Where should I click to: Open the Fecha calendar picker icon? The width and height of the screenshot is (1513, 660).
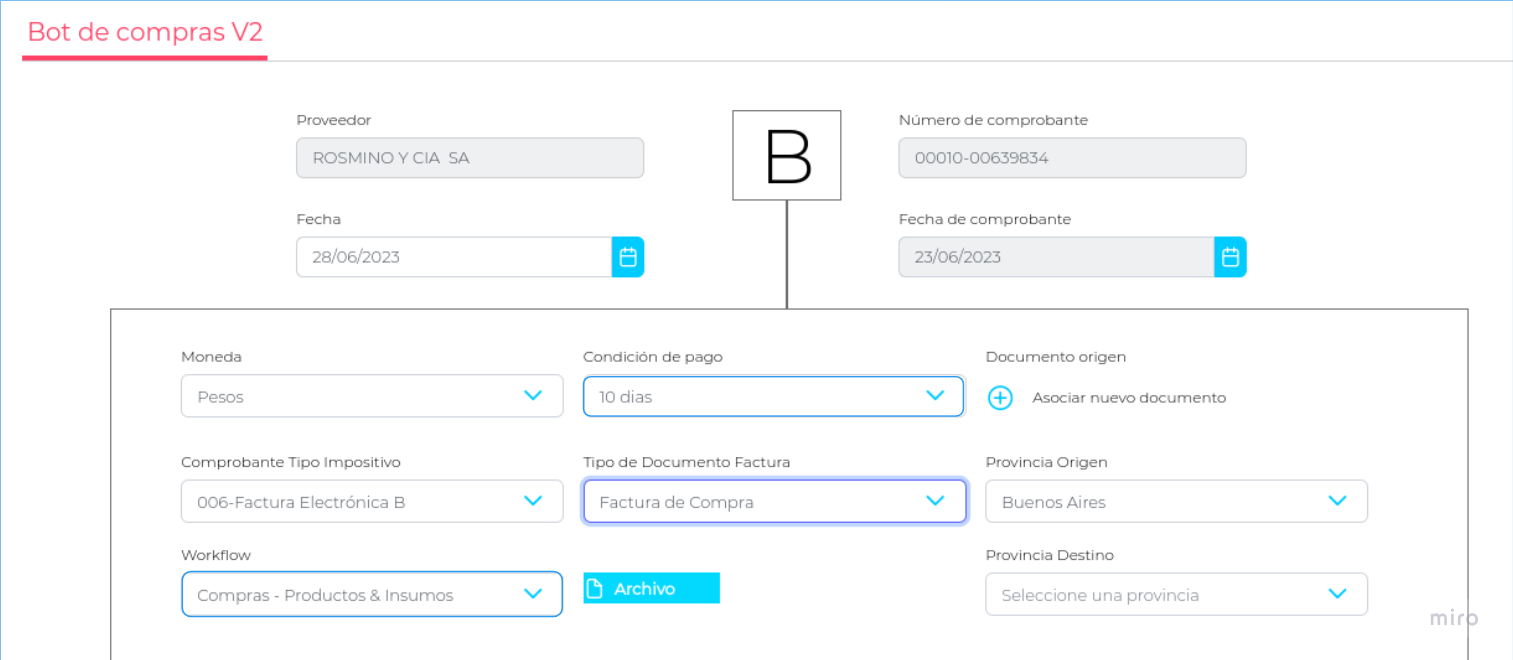coord(628,257)
